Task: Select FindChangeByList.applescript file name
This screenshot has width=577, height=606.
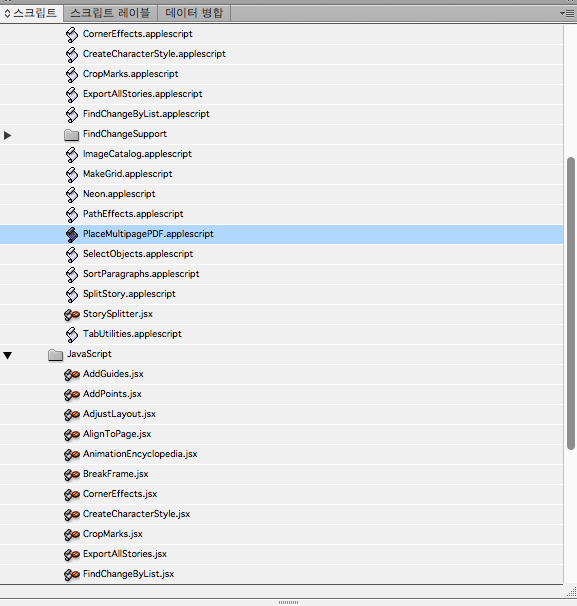Action: tap(146, 114)
